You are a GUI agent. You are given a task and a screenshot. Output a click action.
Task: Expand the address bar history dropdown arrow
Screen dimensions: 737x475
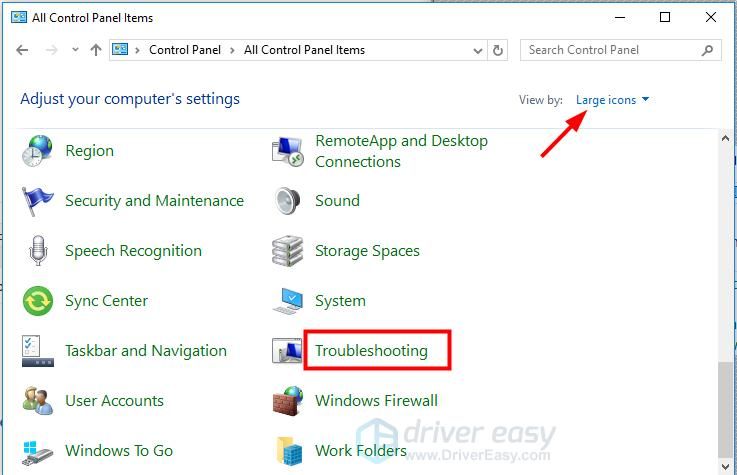pos(474,50)
